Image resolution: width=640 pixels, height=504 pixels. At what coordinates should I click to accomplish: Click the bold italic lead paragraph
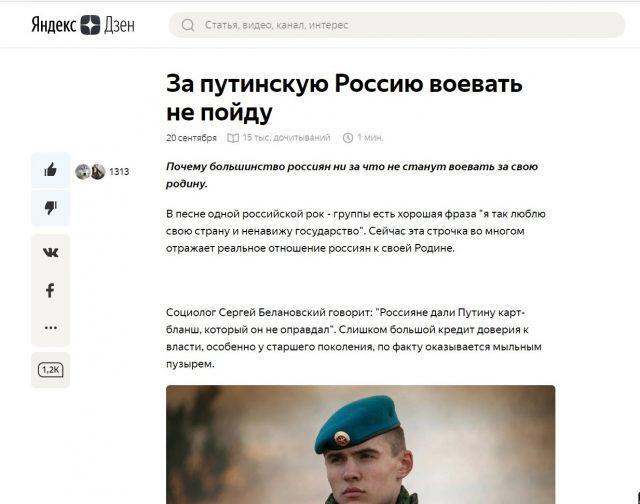coord(352,175)
